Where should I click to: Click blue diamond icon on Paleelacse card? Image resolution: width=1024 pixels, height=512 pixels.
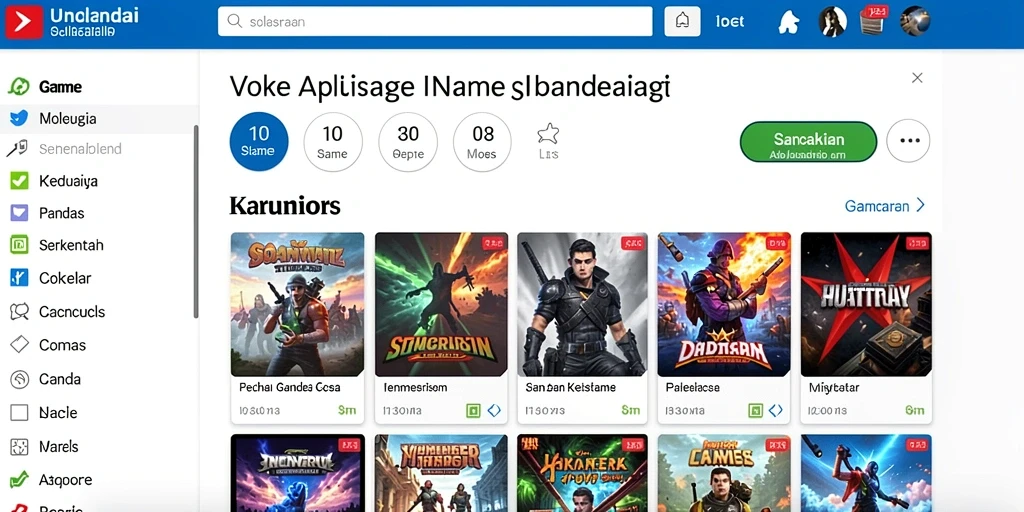point(775,410)
